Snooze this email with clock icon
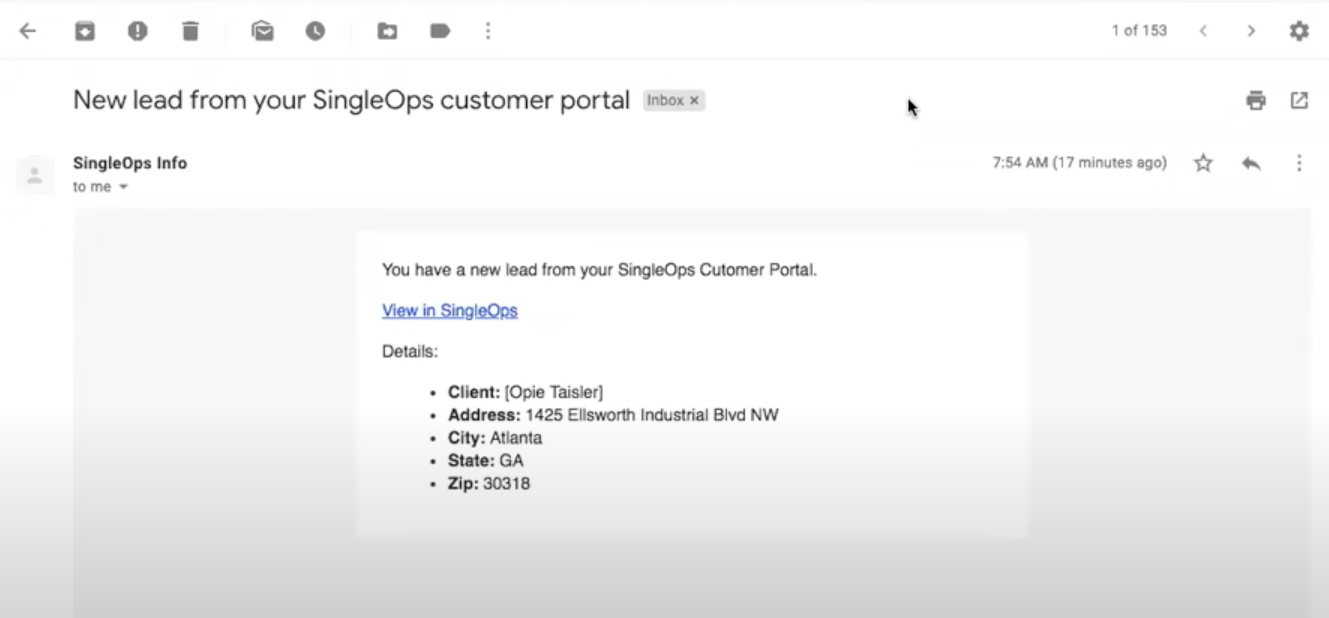1329x618 pixels. (x=315, y=31)
